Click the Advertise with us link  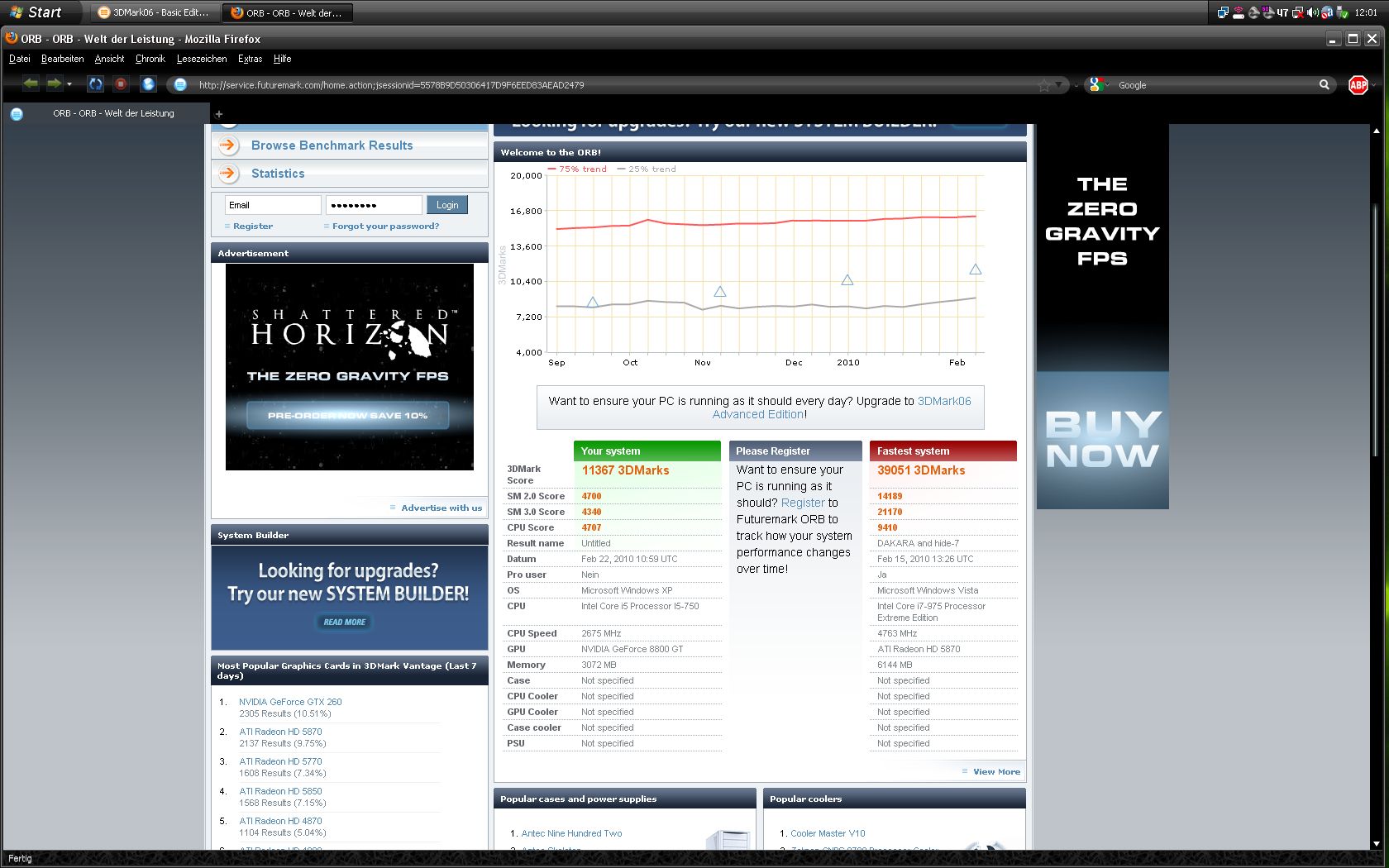click(x=441, y=508)
